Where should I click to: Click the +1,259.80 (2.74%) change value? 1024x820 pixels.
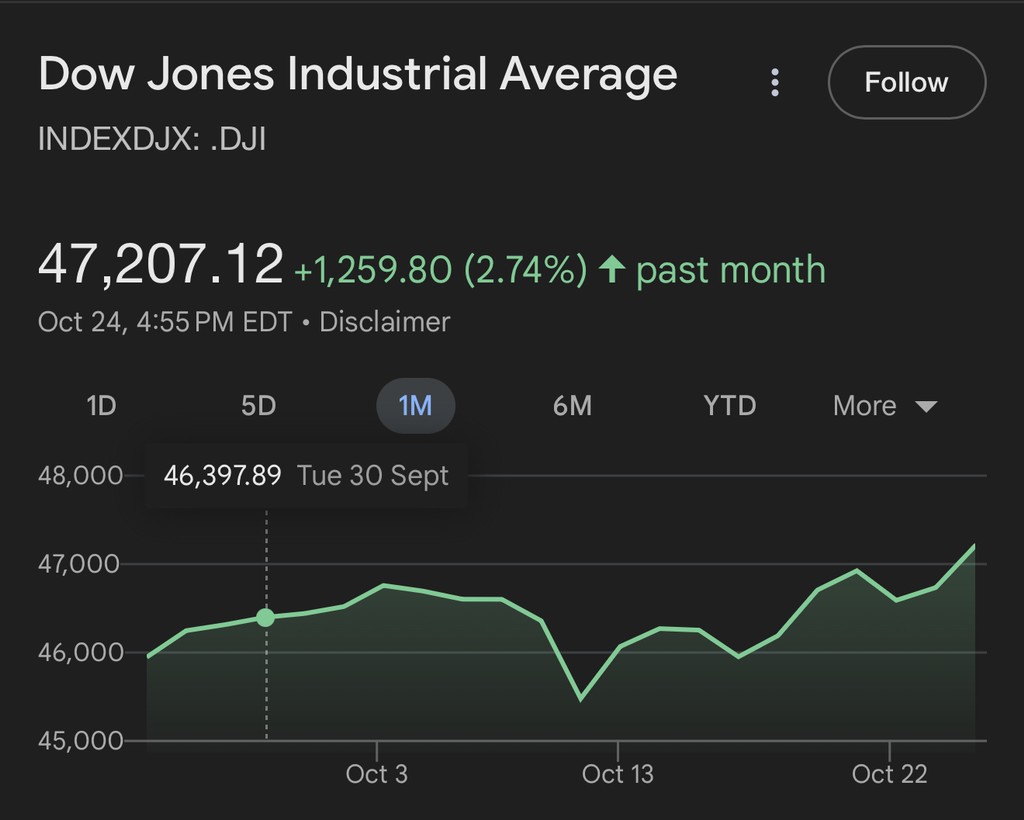click(440, 270)
